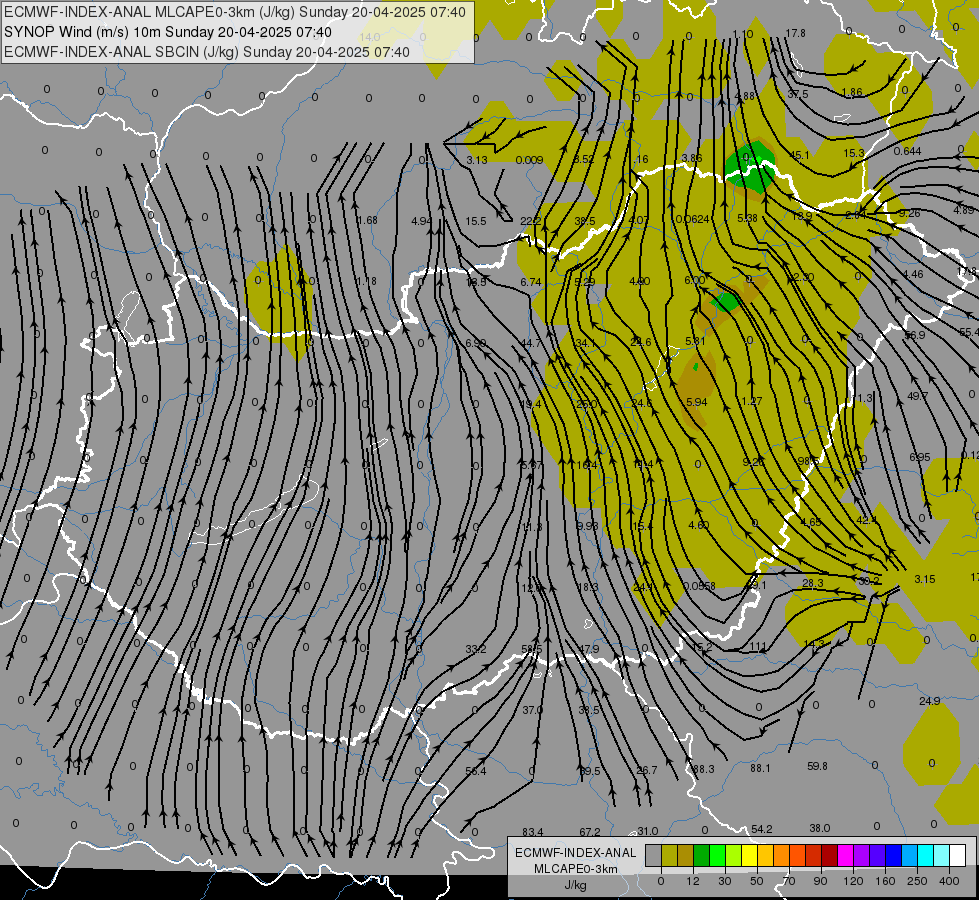Click the map value '0.009'
The height and width of the screenshot is (900, 979).
[529, 160]
